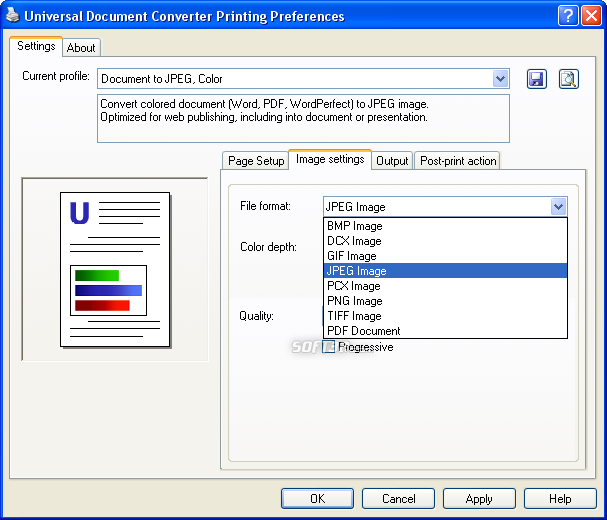Choose TIFF Image from format list
607x520 pixels.
445,316
